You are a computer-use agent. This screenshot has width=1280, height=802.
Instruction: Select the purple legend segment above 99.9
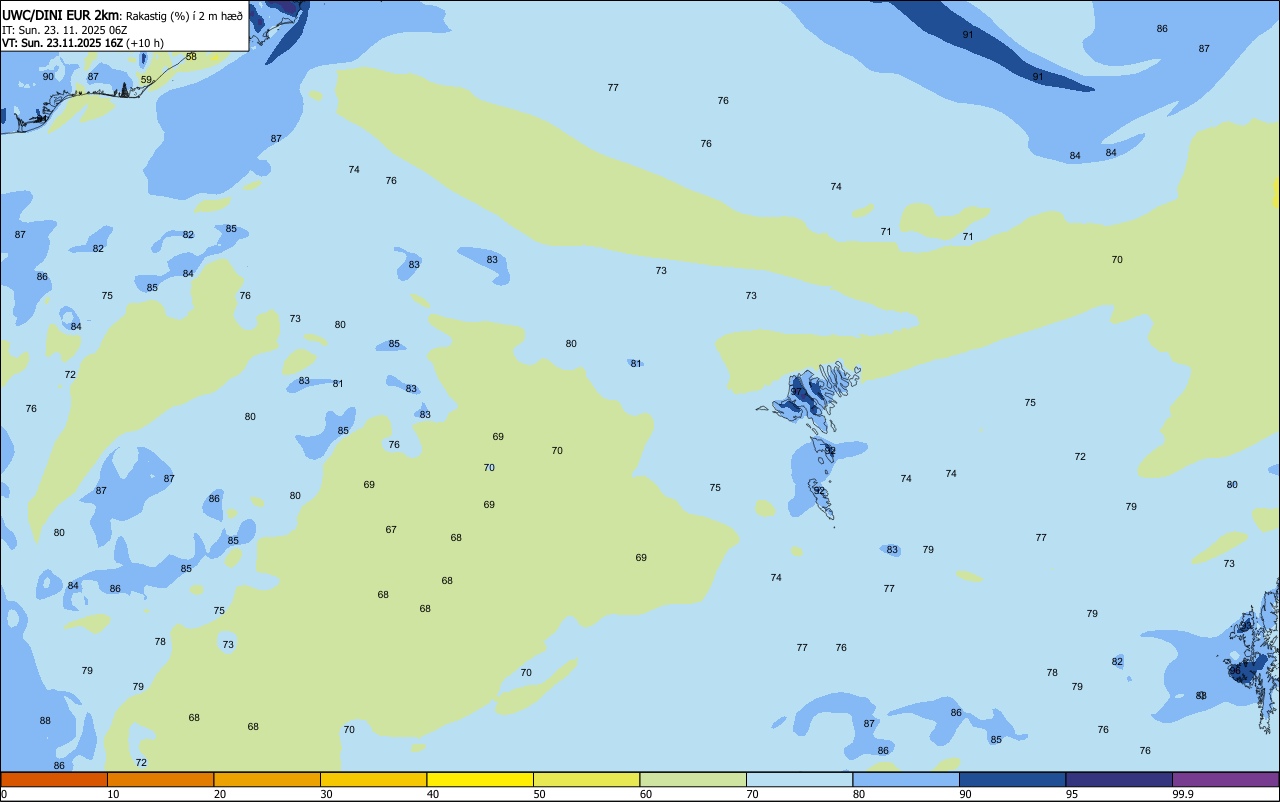[x=1225, y=780]
